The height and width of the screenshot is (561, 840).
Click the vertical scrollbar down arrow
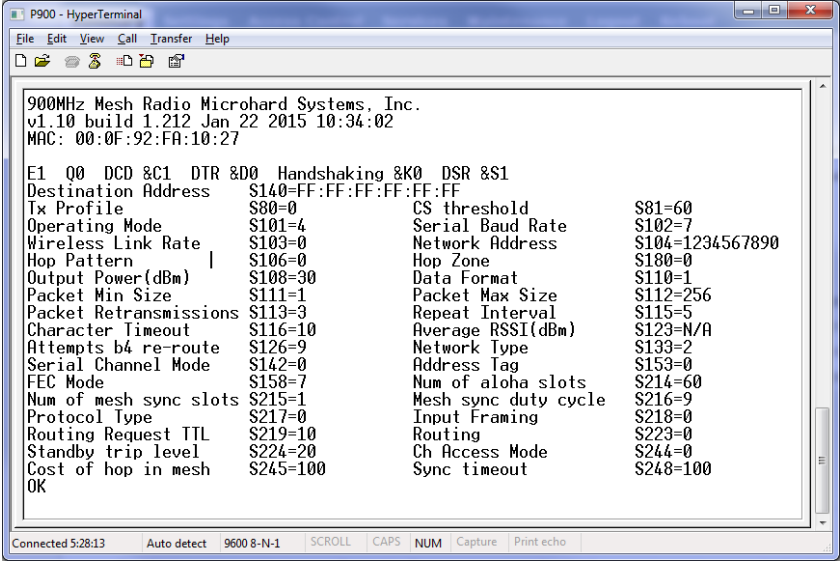[822, 523]
